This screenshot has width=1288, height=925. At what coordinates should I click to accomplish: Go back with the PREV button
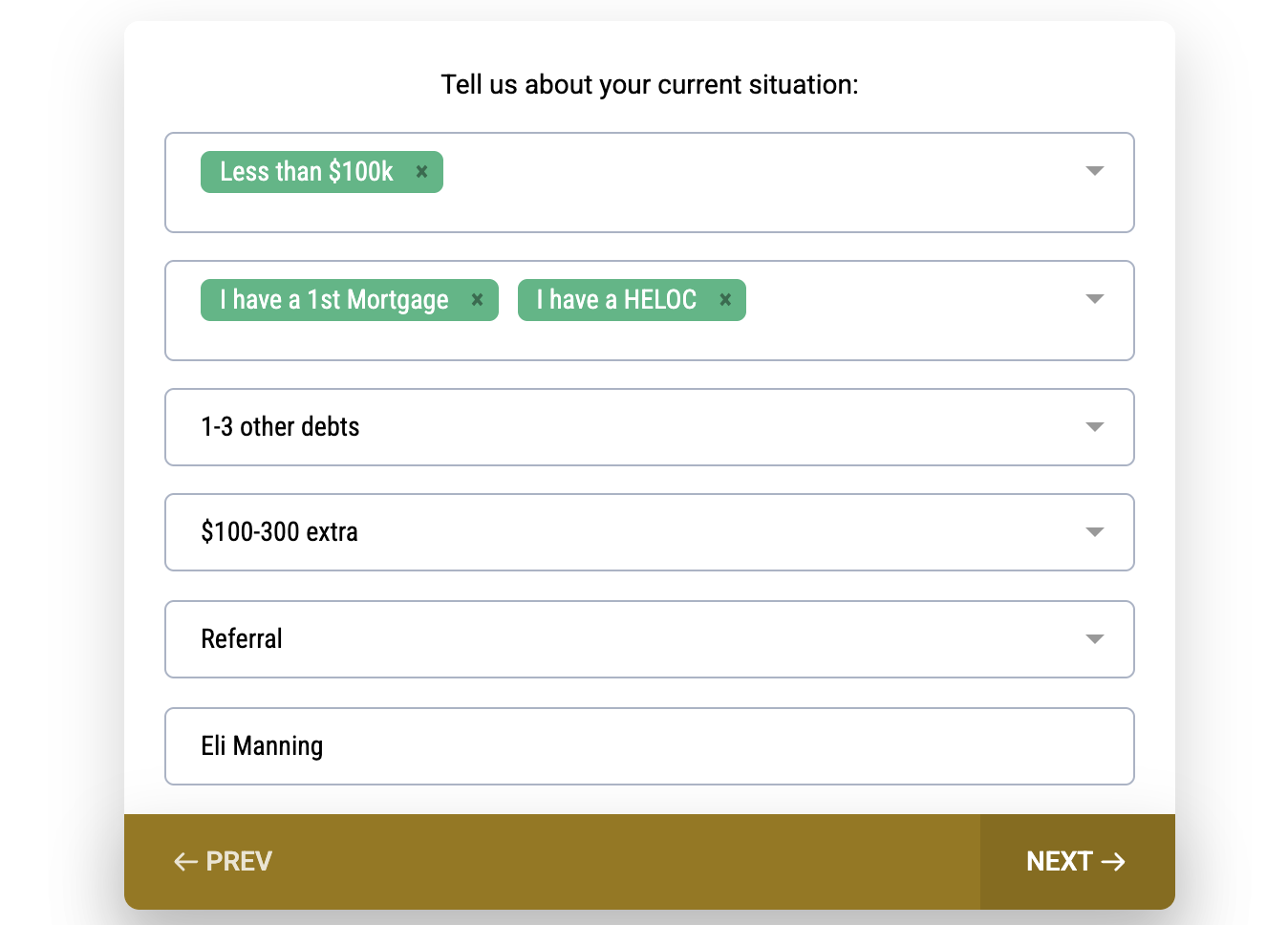tap(224, 862)
